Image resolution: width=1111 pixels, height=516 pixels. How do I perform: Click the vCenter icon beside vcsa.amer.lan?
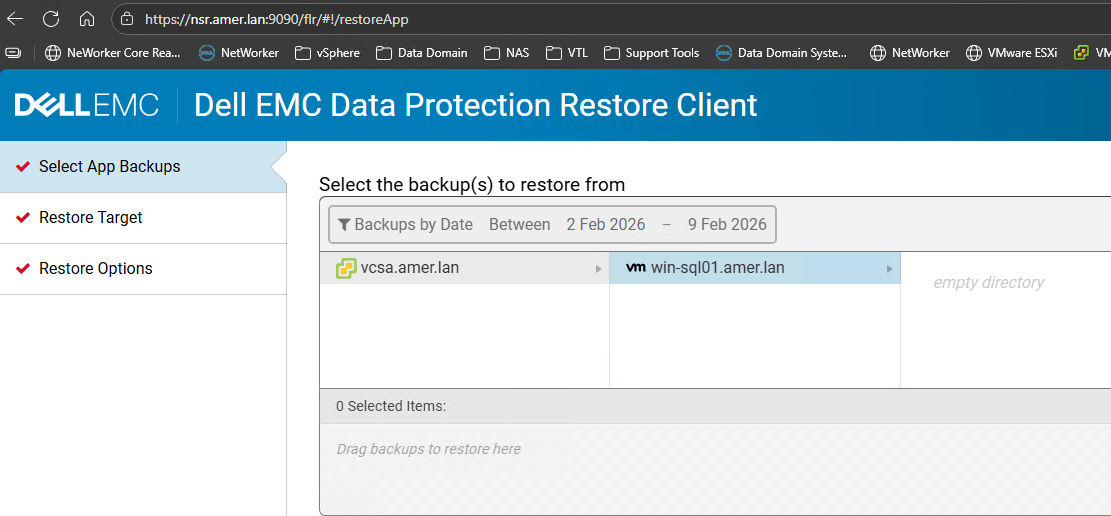click(346, 268)
